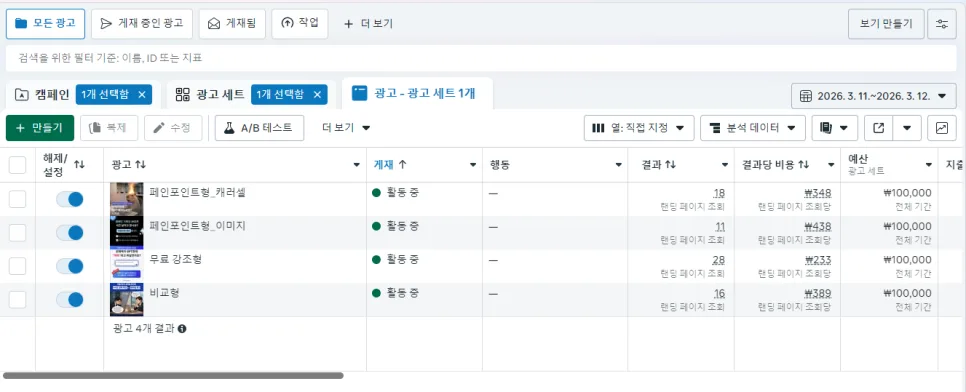This screenshot has height=392, width=966.
Task: Open the 광고 column header dropdown arrow
Action: click(356, 165)
